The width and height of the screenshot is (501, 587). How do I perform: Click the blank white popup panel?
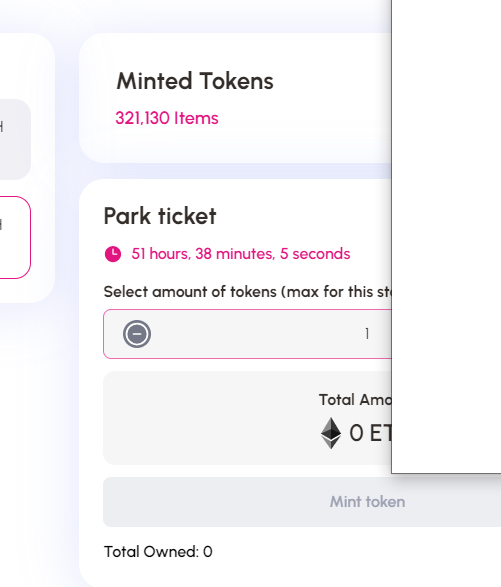coord(446,237)
